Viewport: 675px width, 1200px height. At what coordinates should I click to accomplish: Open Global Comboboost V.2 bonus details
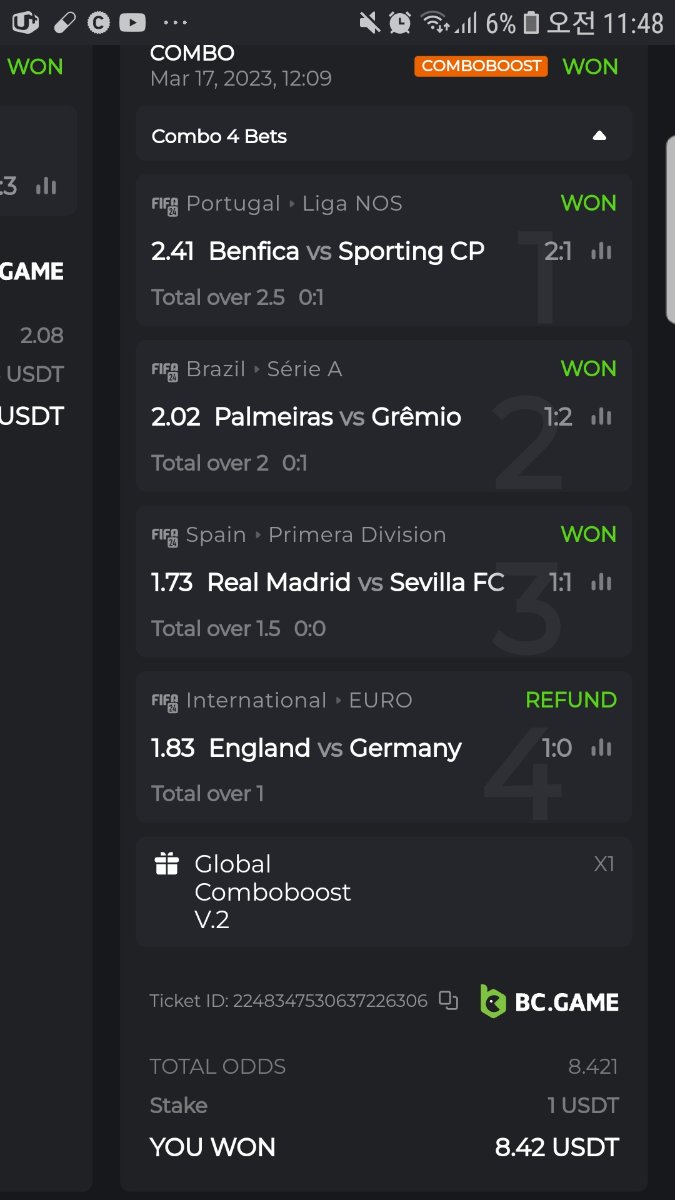coord(273,892)
